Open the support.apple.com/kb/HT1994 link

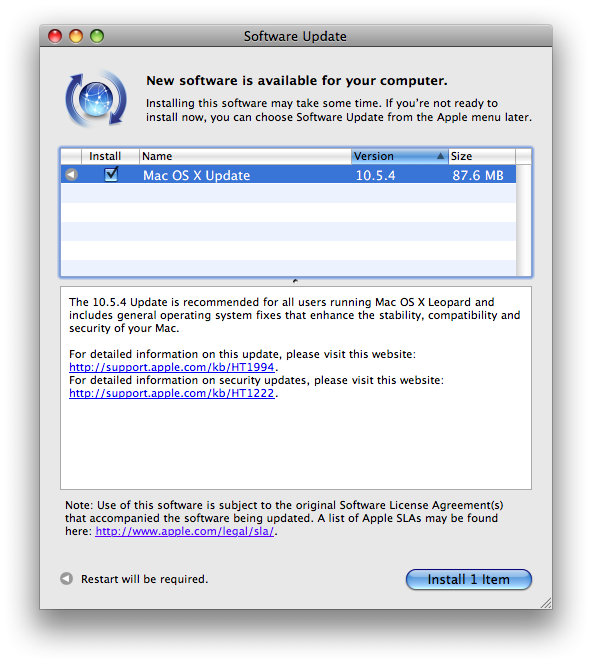pos(172,367)
